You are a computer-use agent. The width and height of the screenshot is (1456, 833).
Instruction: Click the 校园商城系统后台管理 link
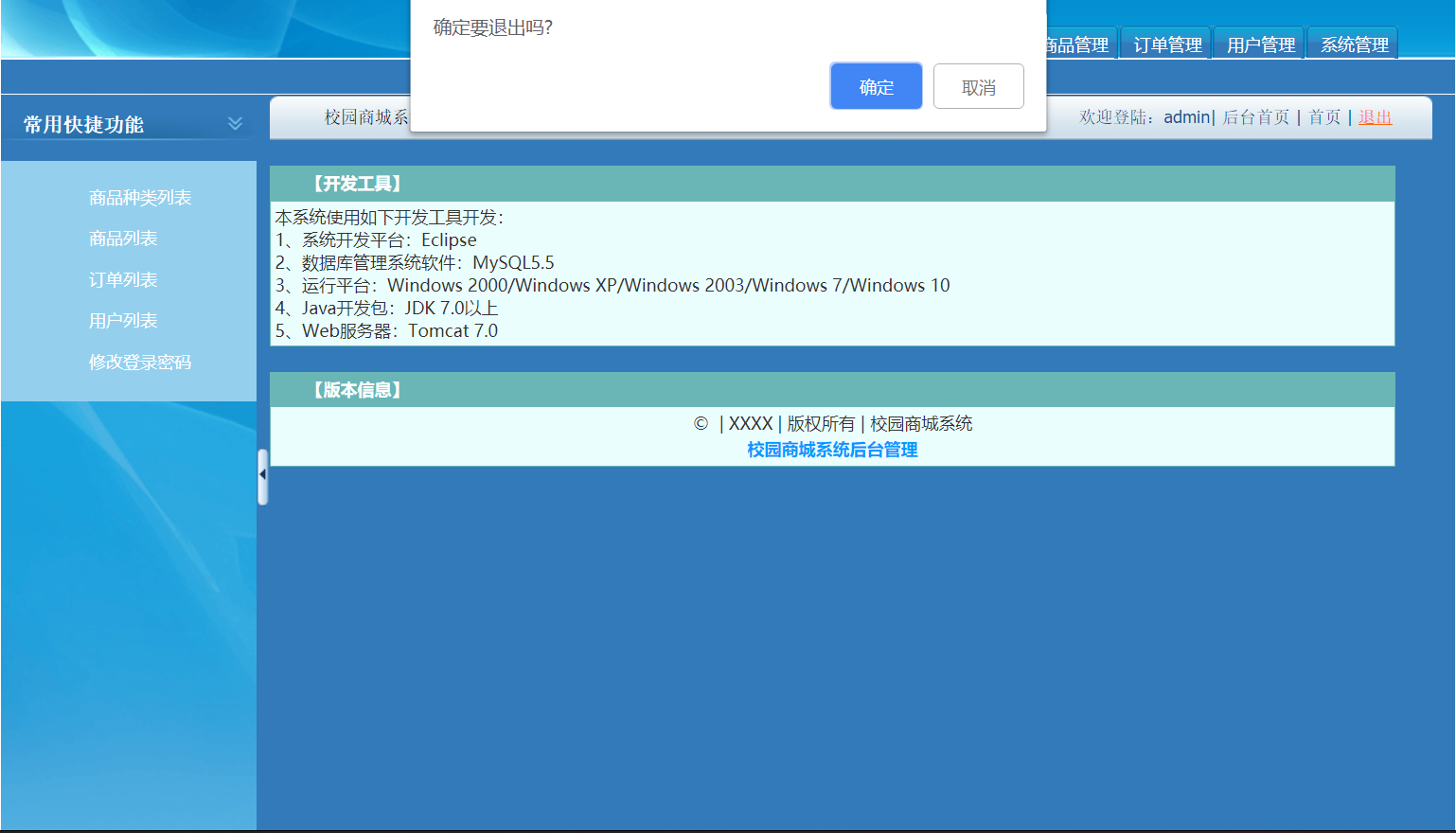[x=832, y=450]
